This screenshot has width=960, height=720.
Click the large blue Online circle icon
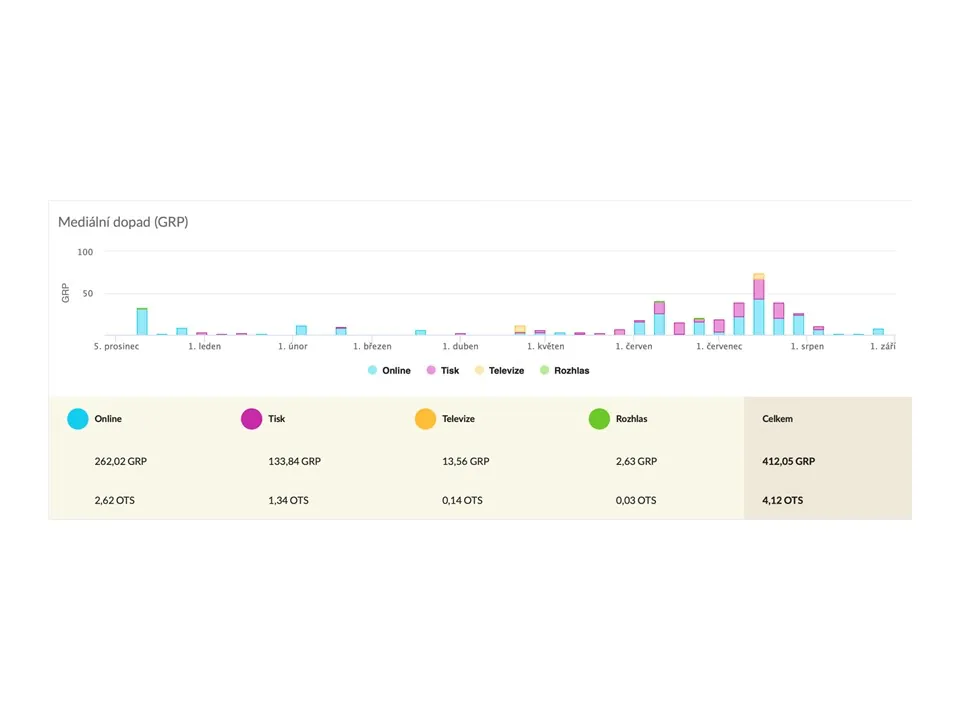(78, 419)
